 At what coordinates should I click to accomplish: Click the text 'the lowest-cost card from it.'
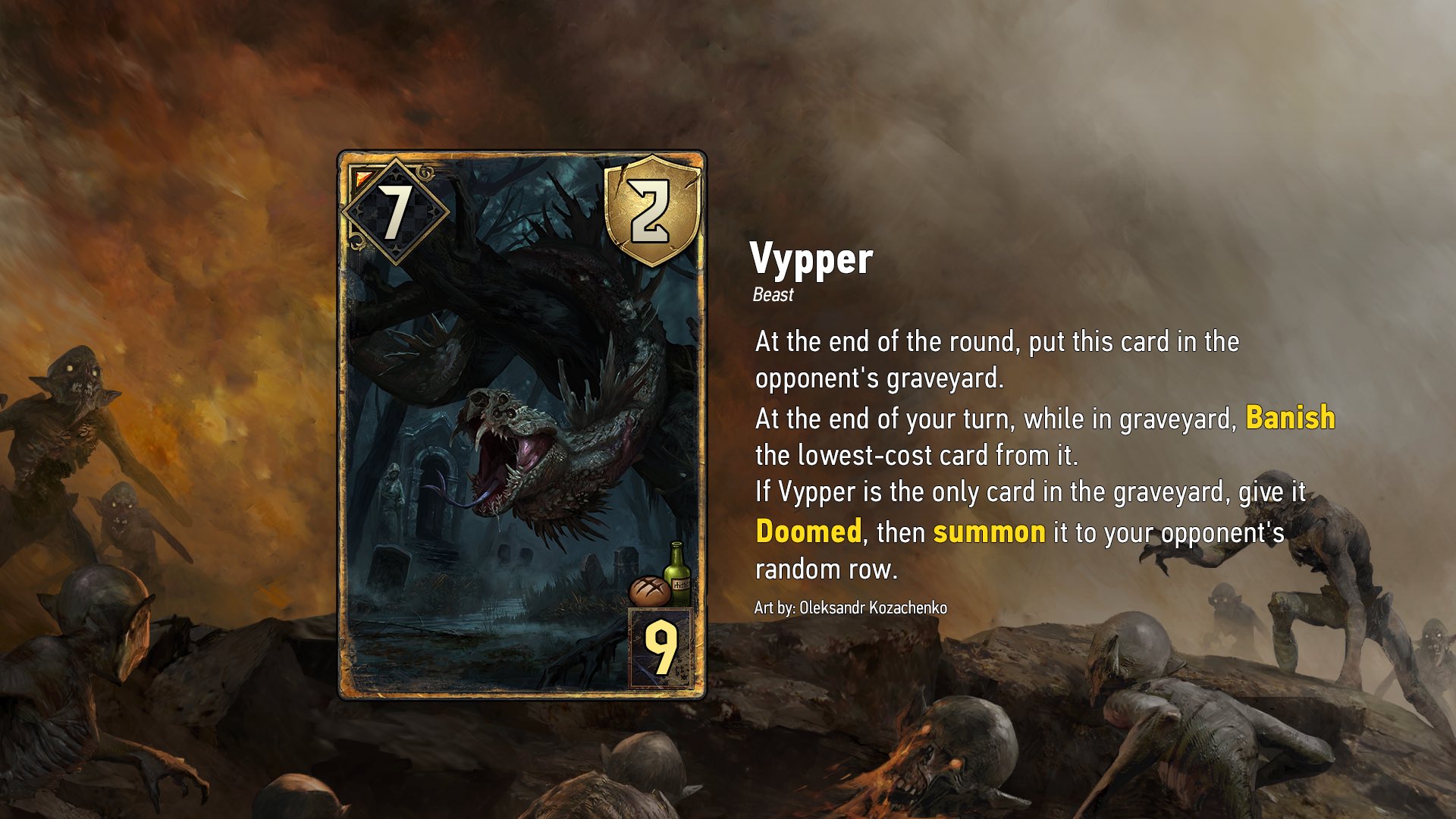point(916,455)
